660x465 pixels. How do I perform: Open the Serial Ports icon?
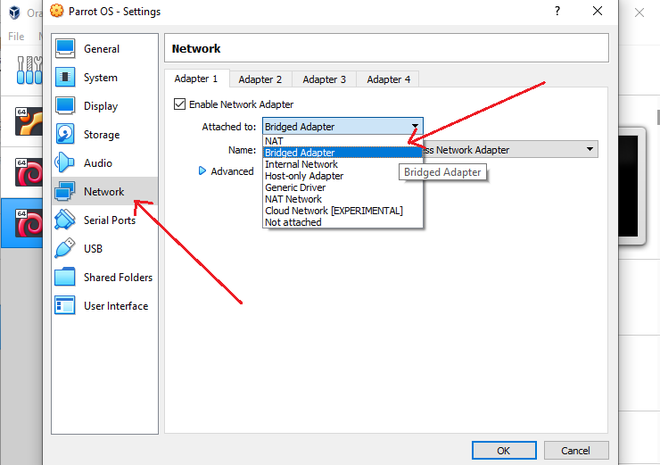pos(65,220)
